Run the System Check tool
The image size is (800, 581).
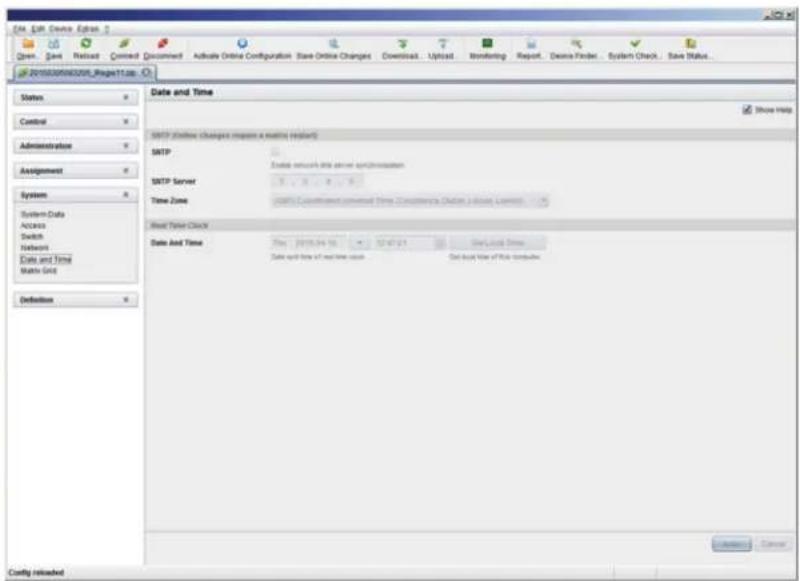[634, 48]
